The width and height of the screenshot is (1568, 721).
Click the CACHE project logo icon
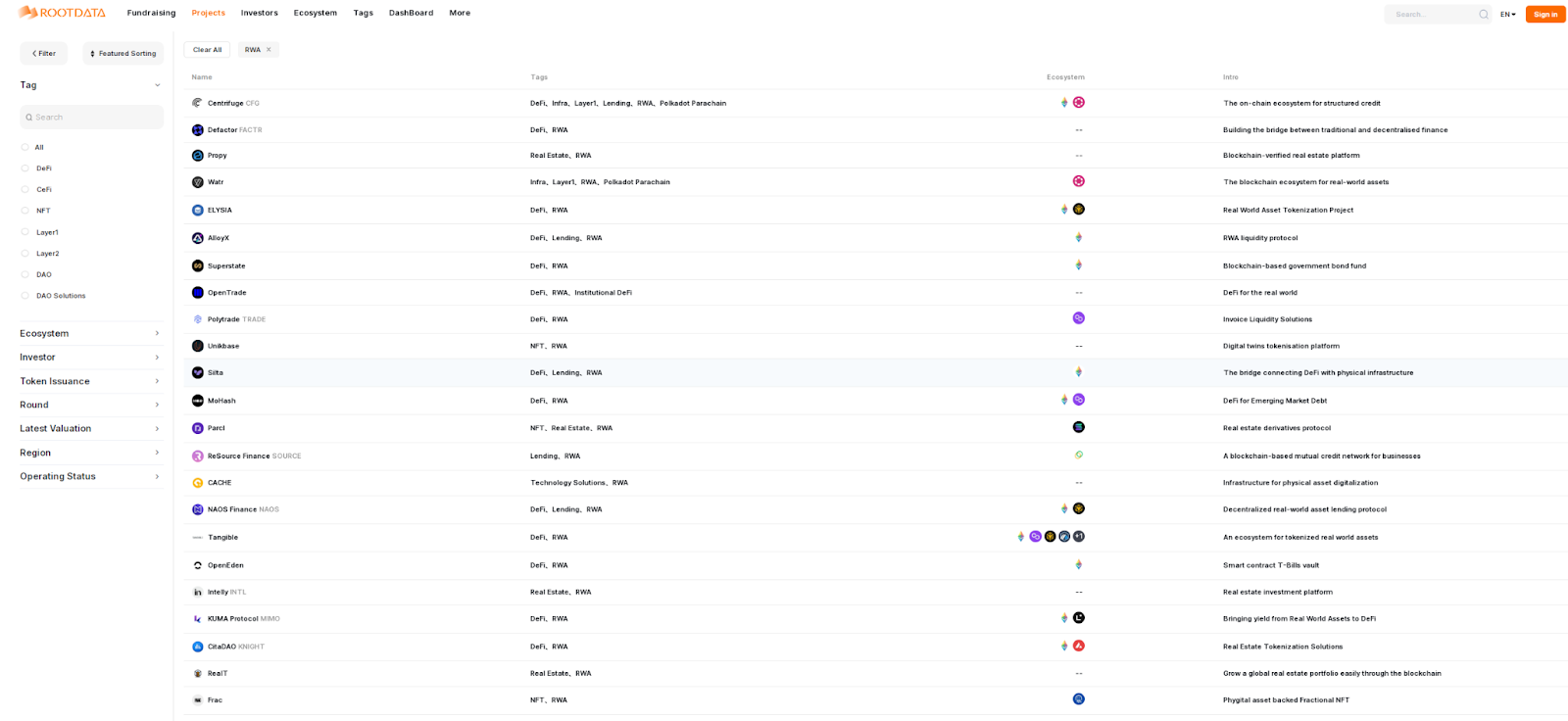tap(197, 483)
